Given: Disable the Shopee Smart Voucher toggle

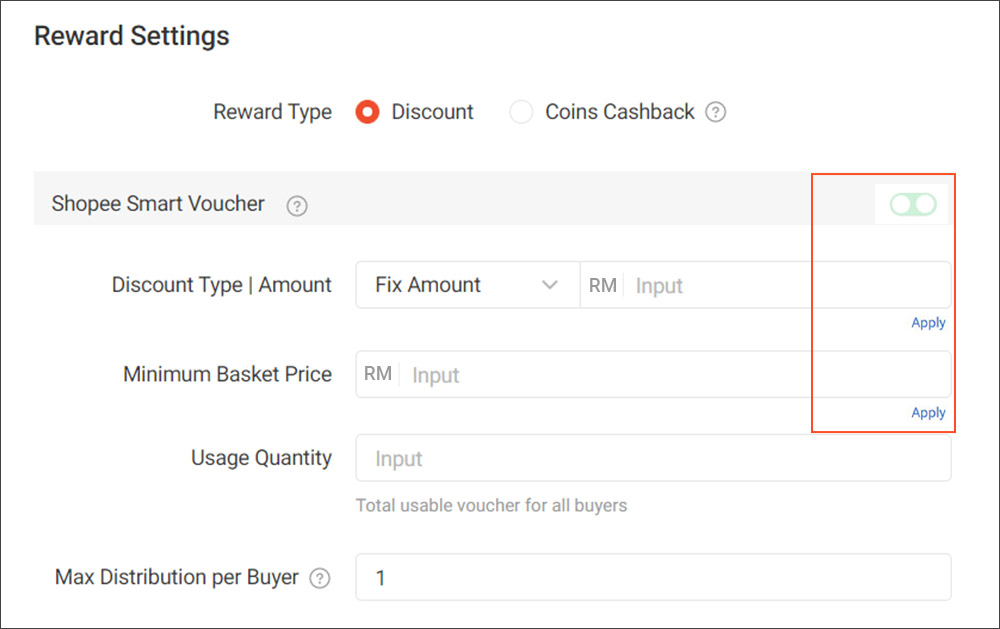Looking at the screenshot, I should coord(911,203).
